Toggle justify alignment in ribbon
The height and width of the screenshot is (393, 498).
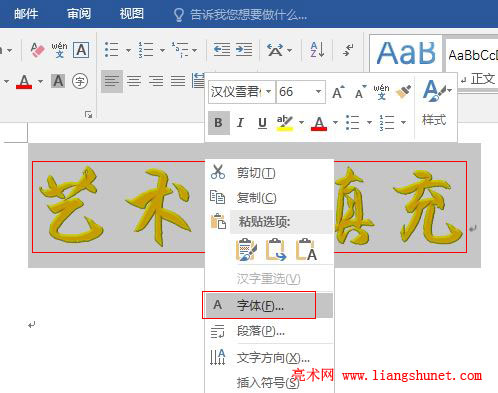click(x=178, y=81)
